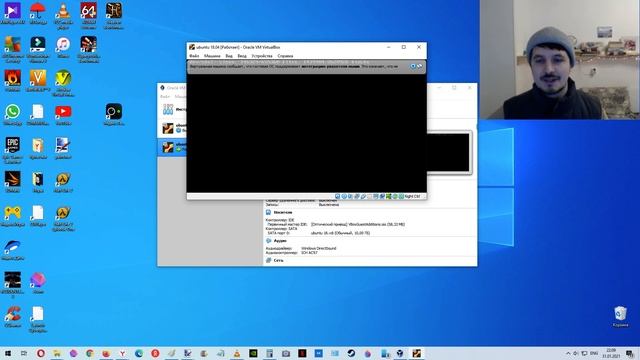Open the iTunes desktop icon
Screen dimensions: 640x360
point(63,47)
